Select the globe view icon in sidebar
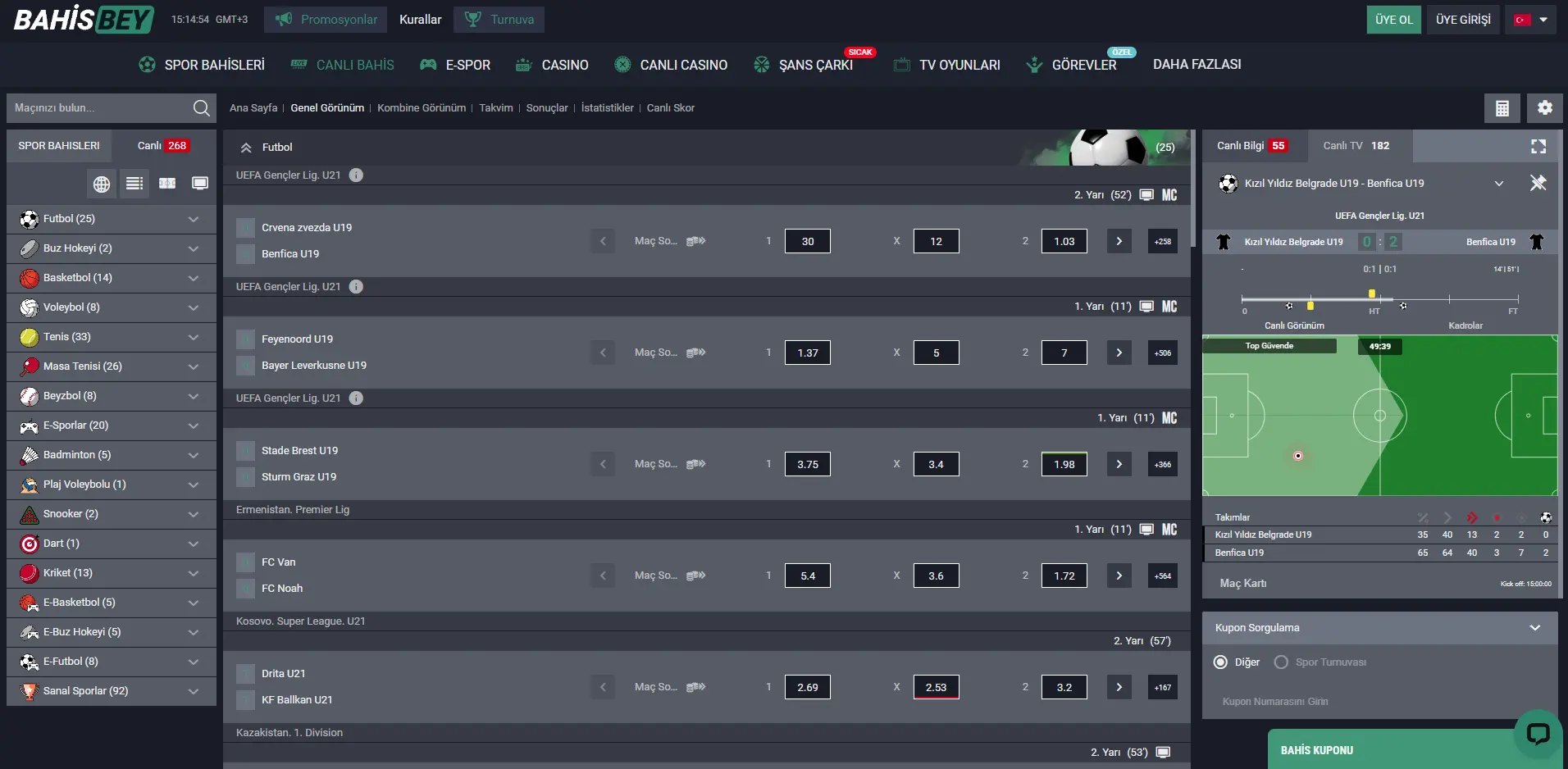The image size is (1568, 769). pyautogui.click(x=102, y=184)
